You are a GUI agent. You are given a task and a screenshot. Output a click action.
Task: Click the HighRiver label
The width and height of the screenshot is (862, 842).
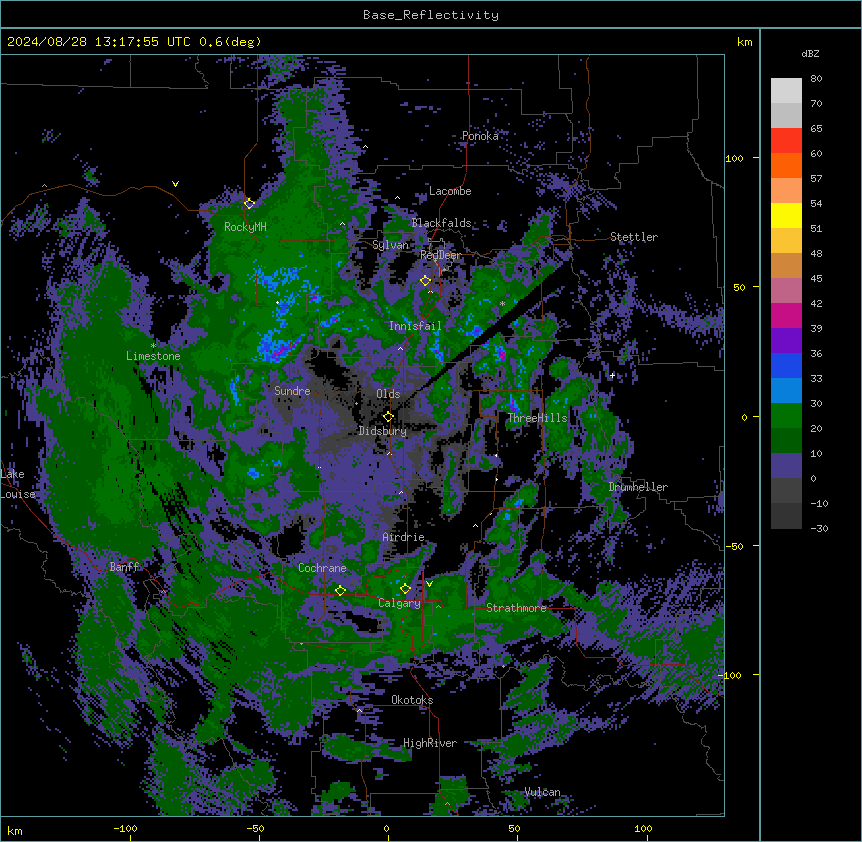[430, 743]
